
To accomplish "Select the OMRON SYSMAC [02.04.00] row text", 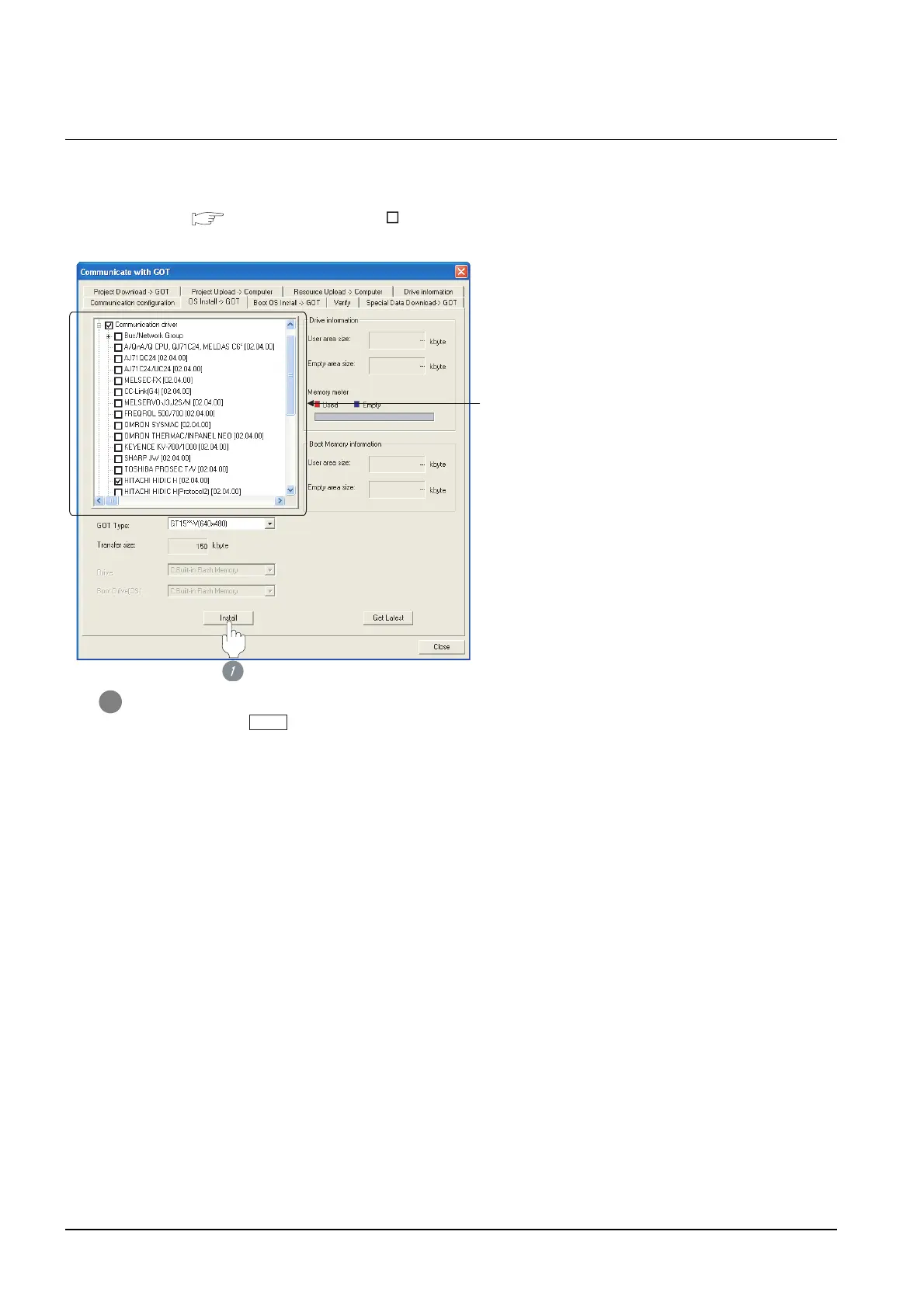I will point(168,426).
